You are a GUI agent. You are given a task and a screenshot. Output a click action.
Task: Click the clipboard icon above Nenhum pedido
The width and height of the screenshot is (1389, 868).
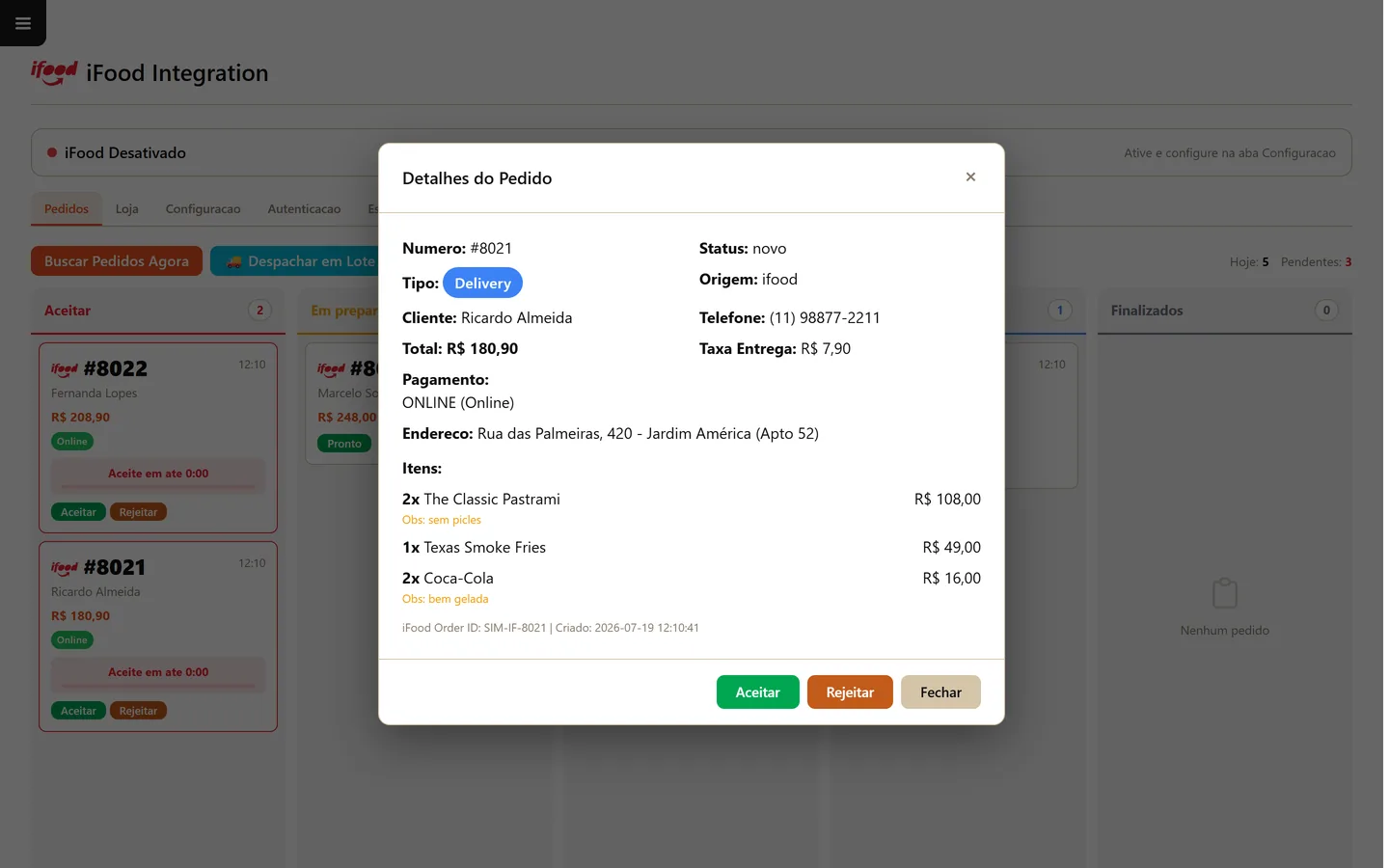tap(1224, 593)
